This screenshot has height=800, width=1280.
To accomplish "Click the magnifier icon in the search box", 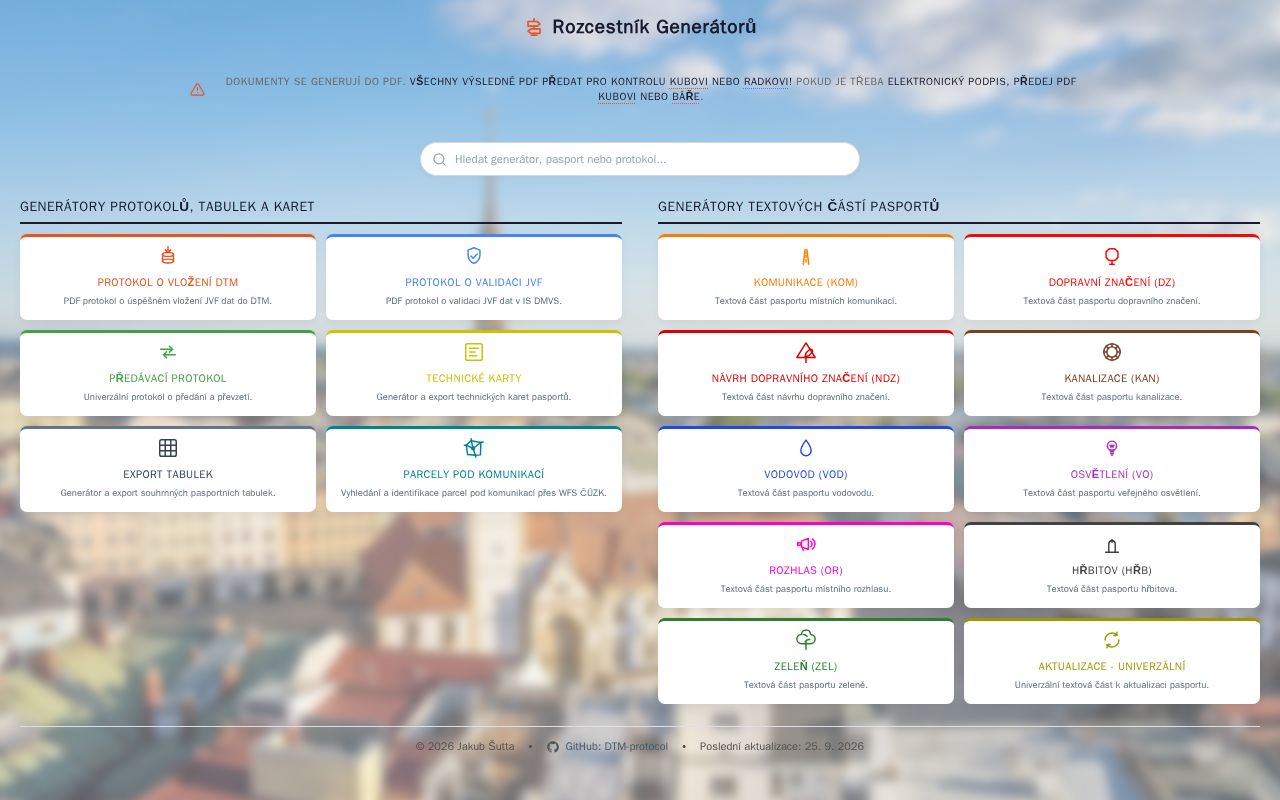I will (440, 159).
